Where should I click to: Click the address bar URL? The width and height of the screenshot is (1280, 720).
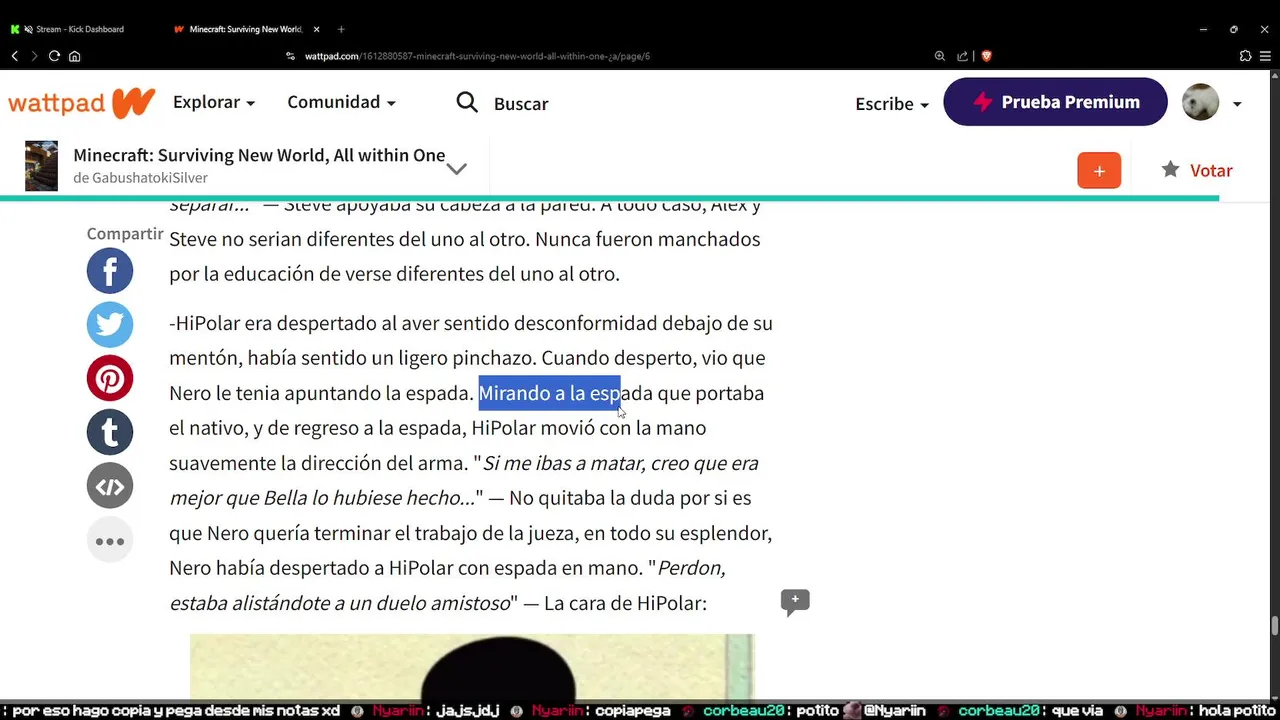477,56
